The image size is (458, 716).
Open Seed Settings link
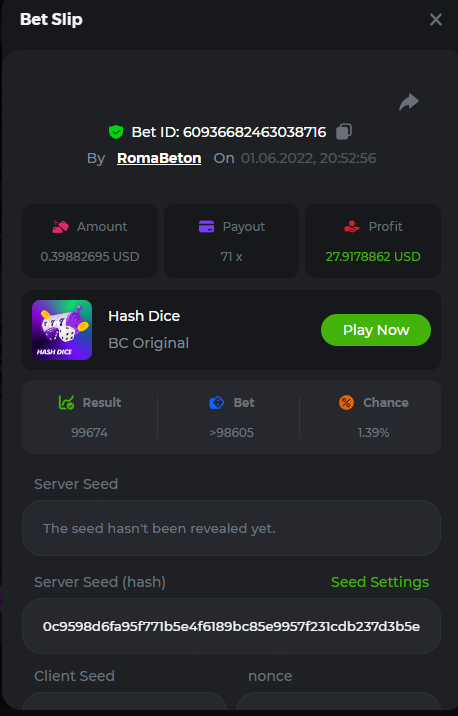pyautogui.click(x=380, y=582)
